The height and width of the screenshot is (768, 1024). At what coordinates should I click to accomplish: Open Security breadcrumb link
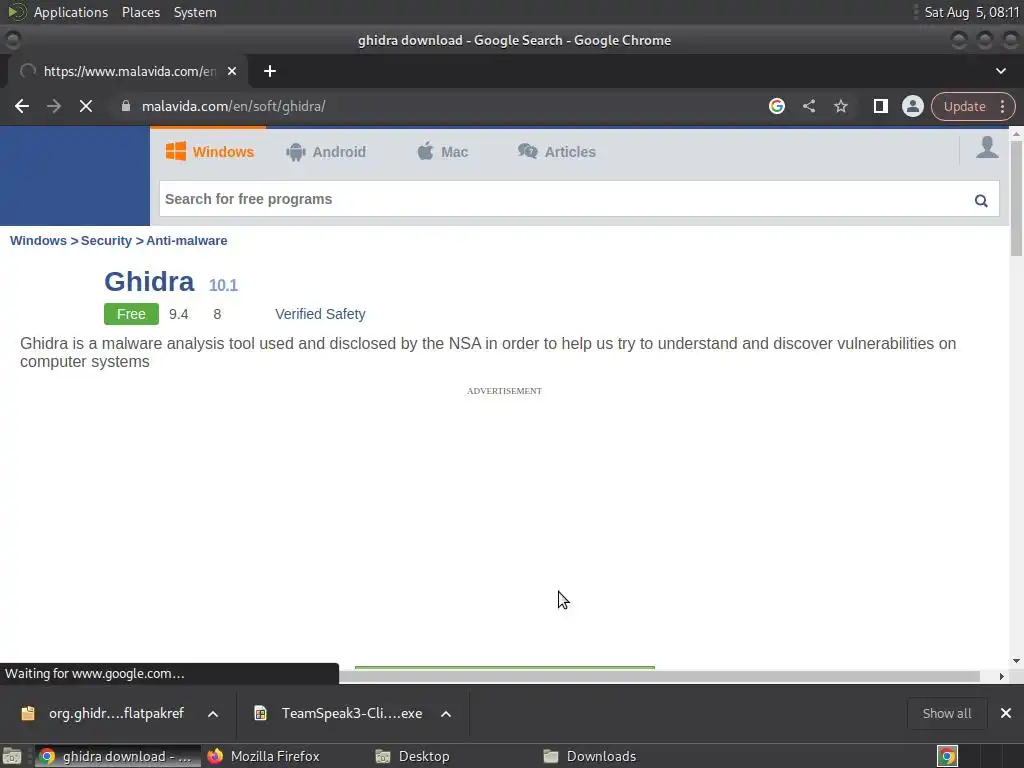(x=106, y=240)
